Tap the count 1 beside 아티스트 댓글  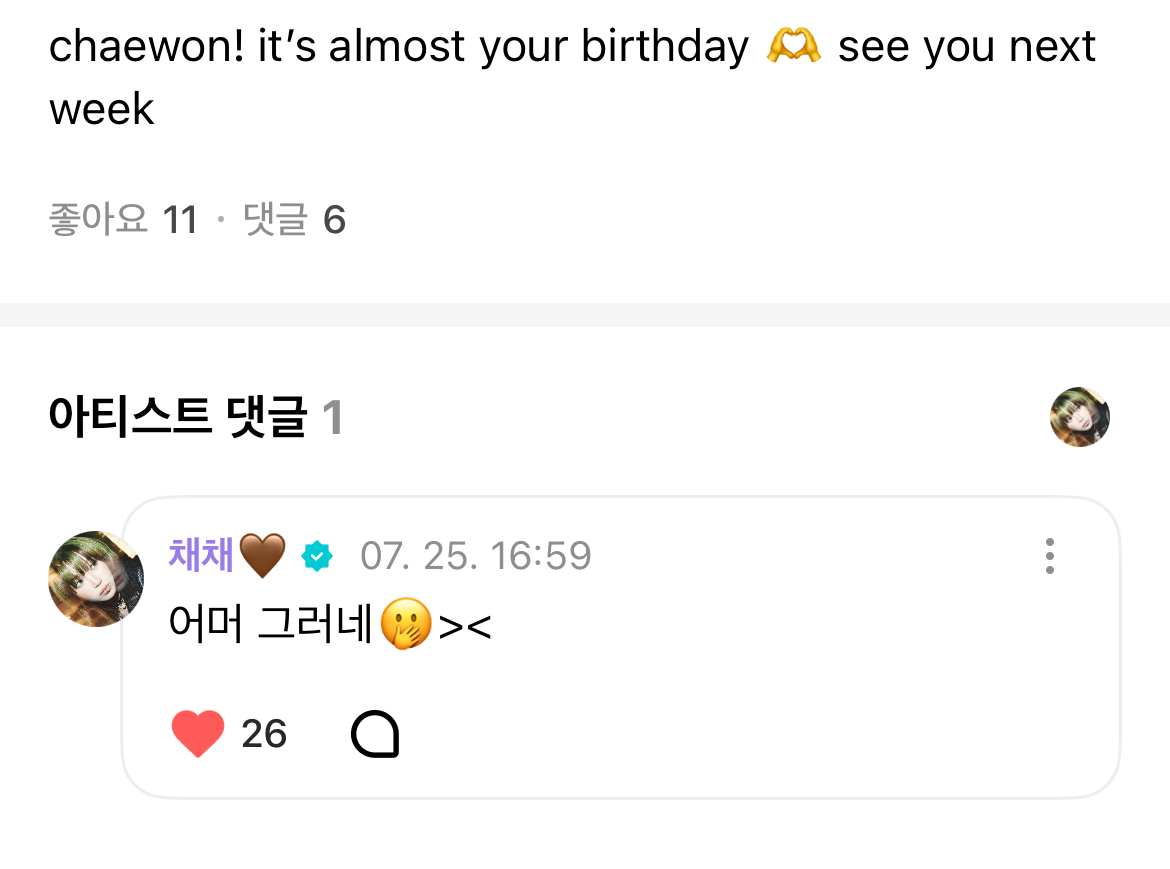click(333, 419)
